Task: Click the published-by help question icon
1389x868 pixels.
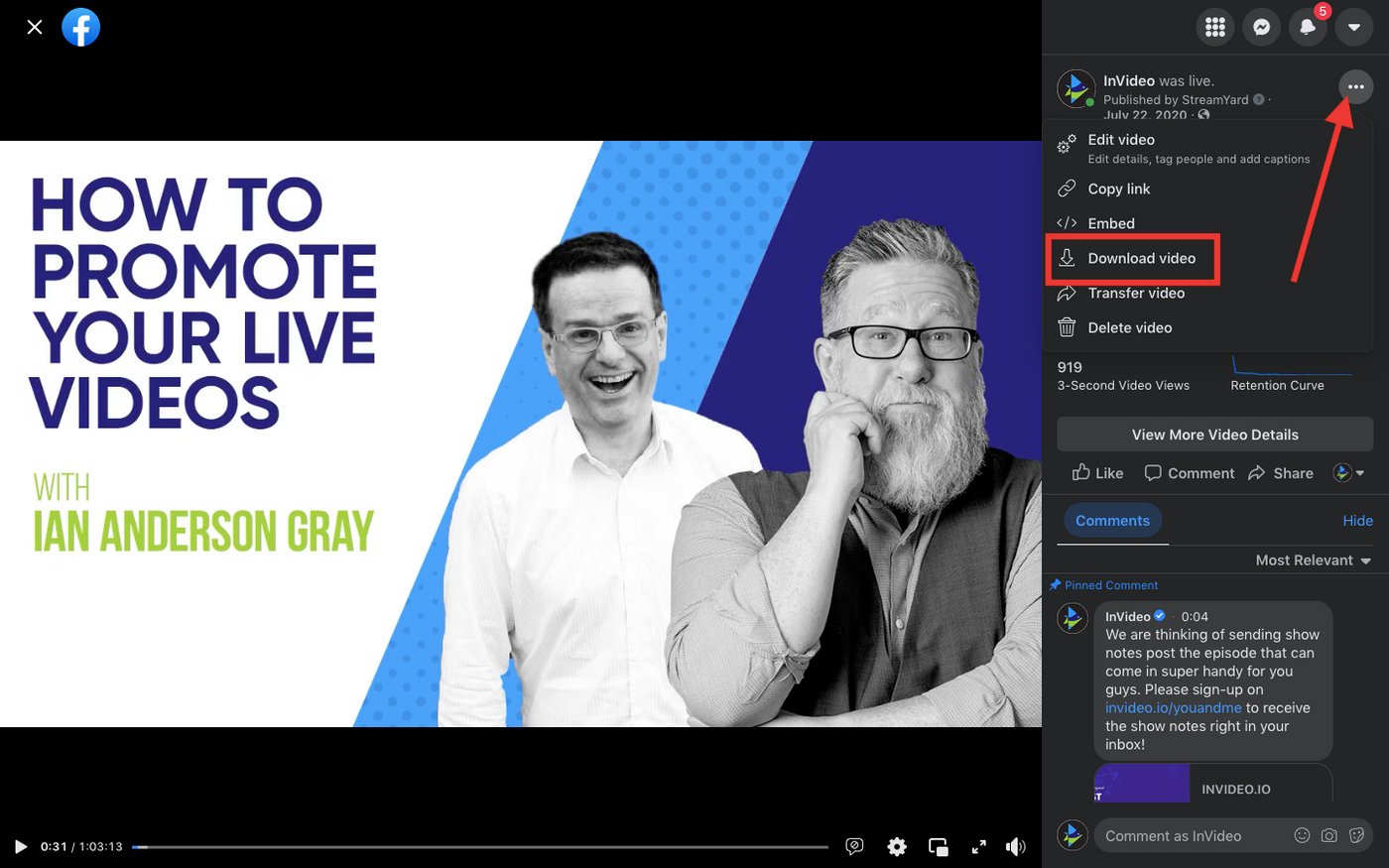Action: pyautogui.click(x=1259, y=99)
